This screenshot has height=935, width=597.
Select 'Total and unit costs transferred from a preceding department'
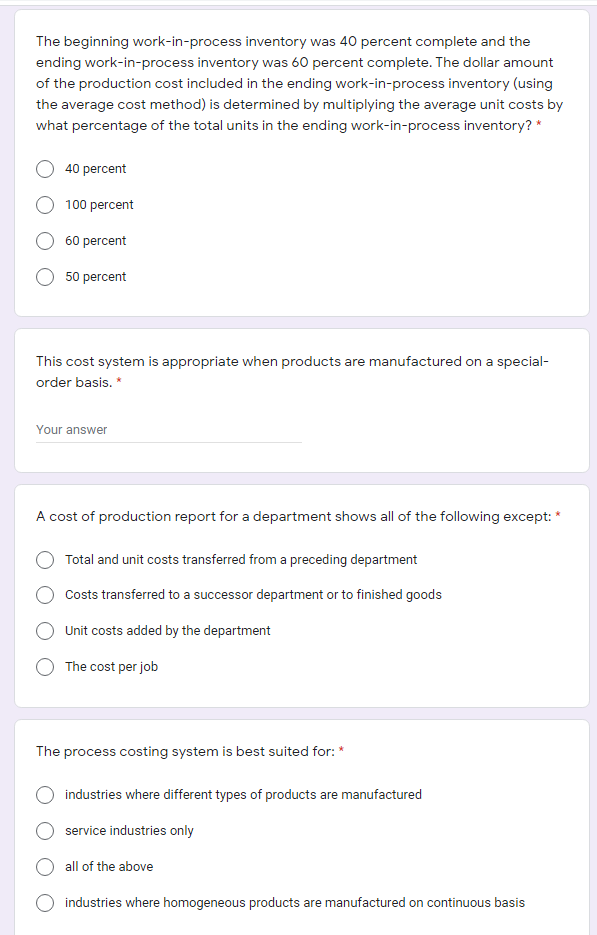pos(45,560)
